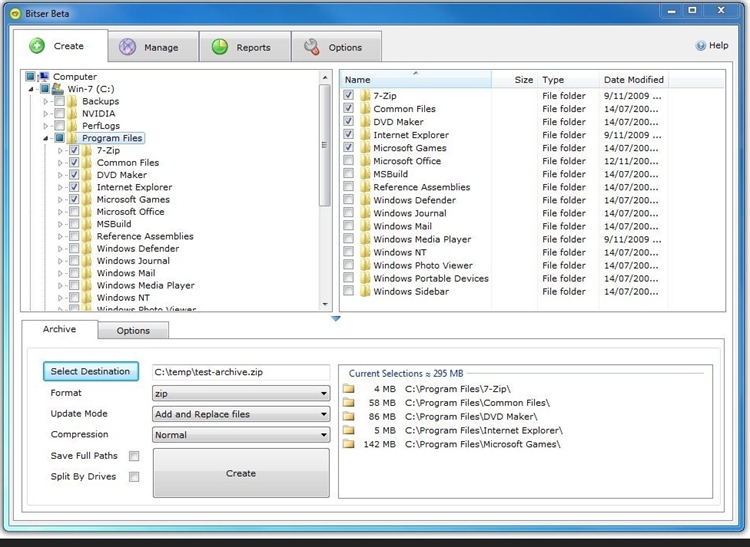The width and height of the screenshot is (750, 547).
Task: Expand the Backups folder in the tree
Action: (x=46, y=101)
